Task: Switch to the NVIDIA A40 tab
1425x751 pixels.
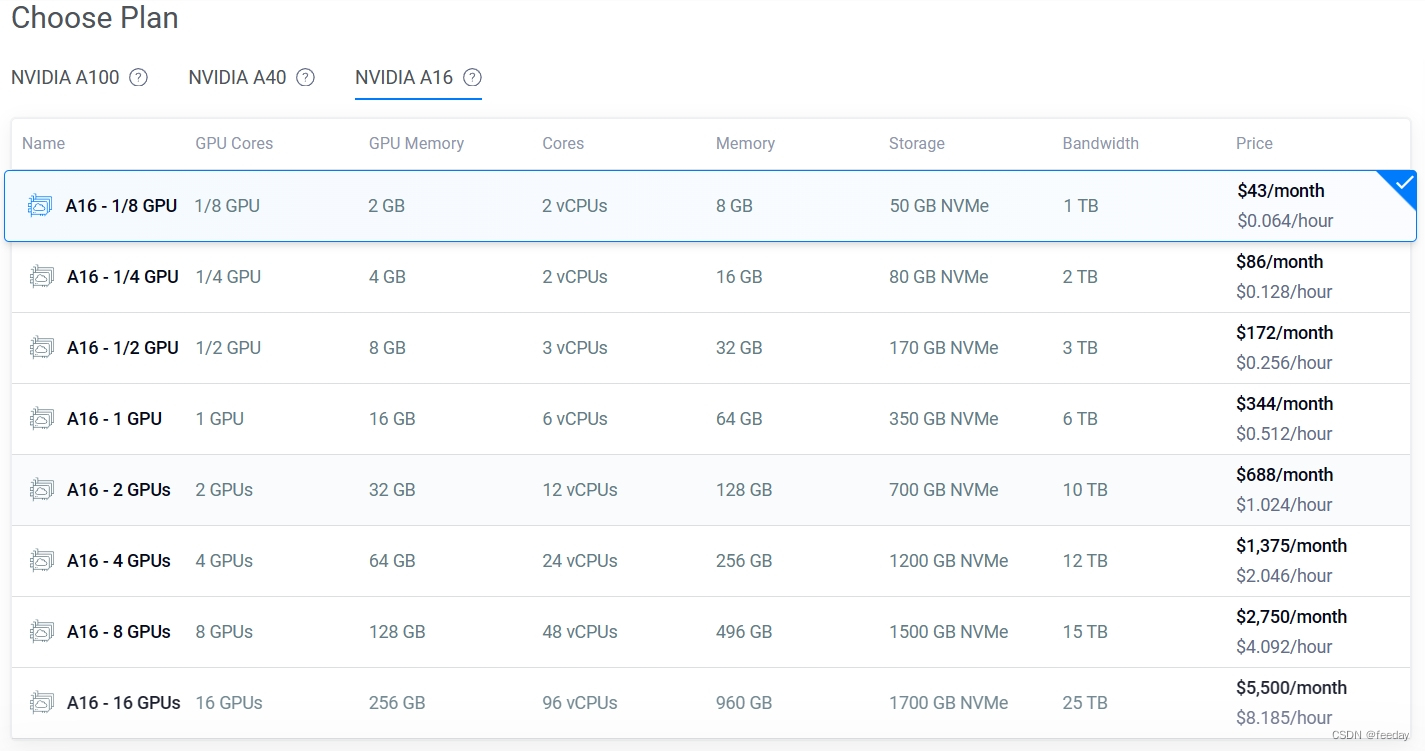Action: pyautogui.click(x=237, y=77)
